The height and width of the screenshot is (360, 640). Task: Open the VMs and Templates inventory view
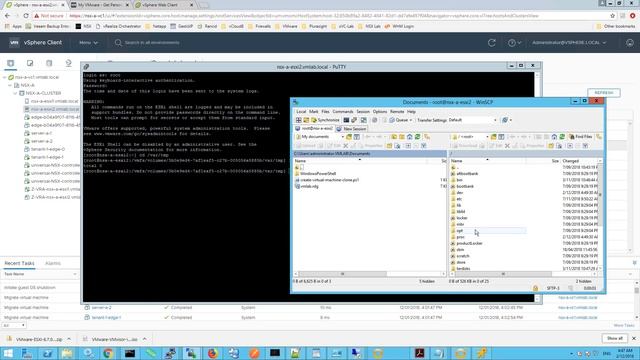(30, 63)
